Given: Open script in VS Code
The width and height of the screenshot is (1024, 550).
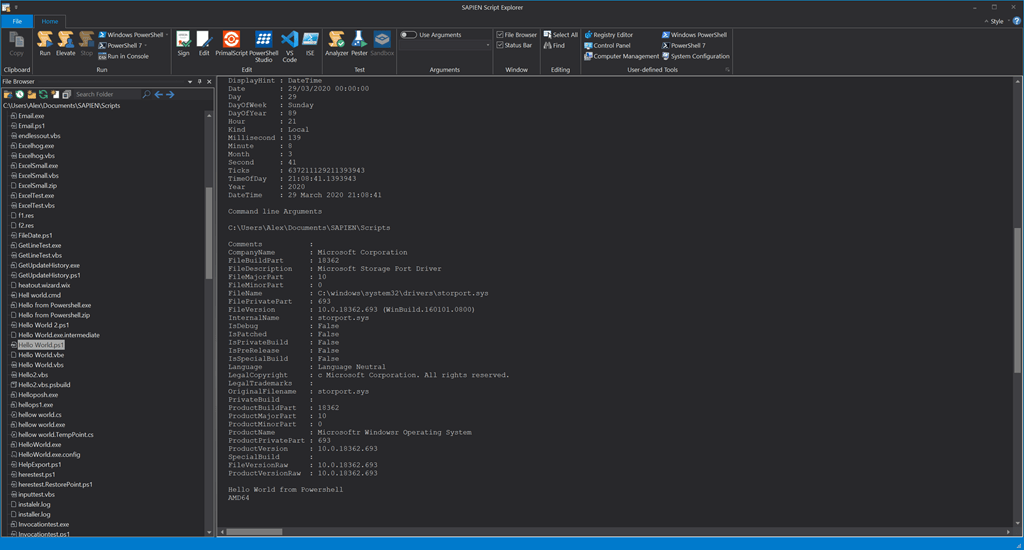Looking at the screenshot, I should point(289,46).
